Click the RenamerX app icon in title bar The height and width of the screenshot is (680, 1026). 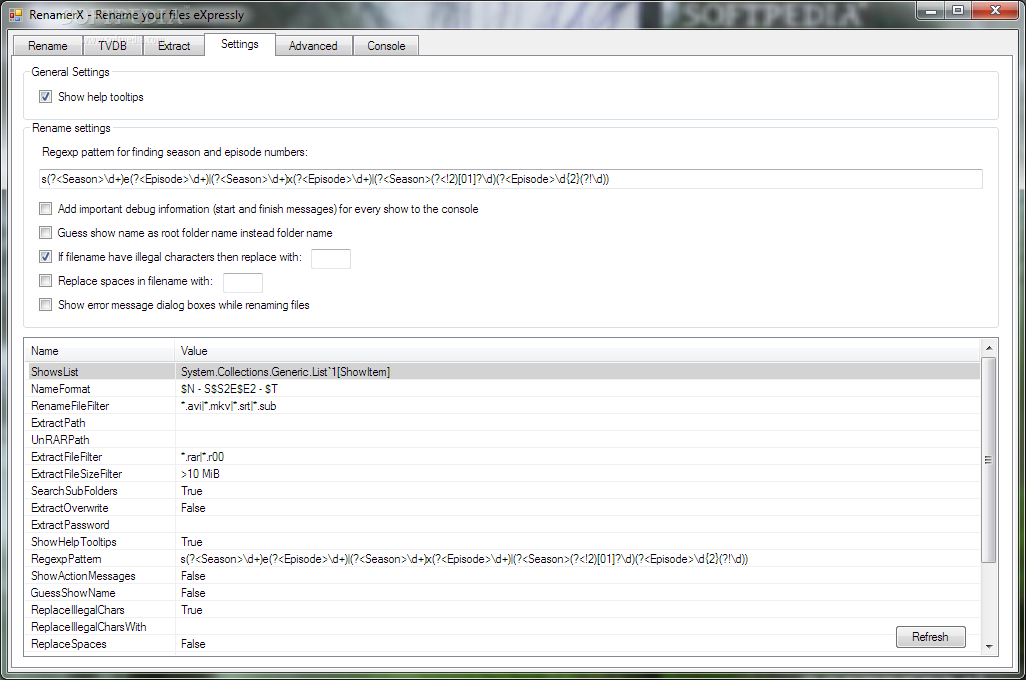click(x=15, y=14)
